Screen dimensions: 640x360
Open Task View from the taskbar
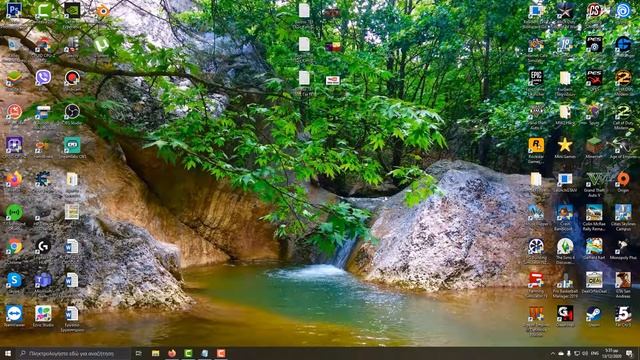coord(138,353)
